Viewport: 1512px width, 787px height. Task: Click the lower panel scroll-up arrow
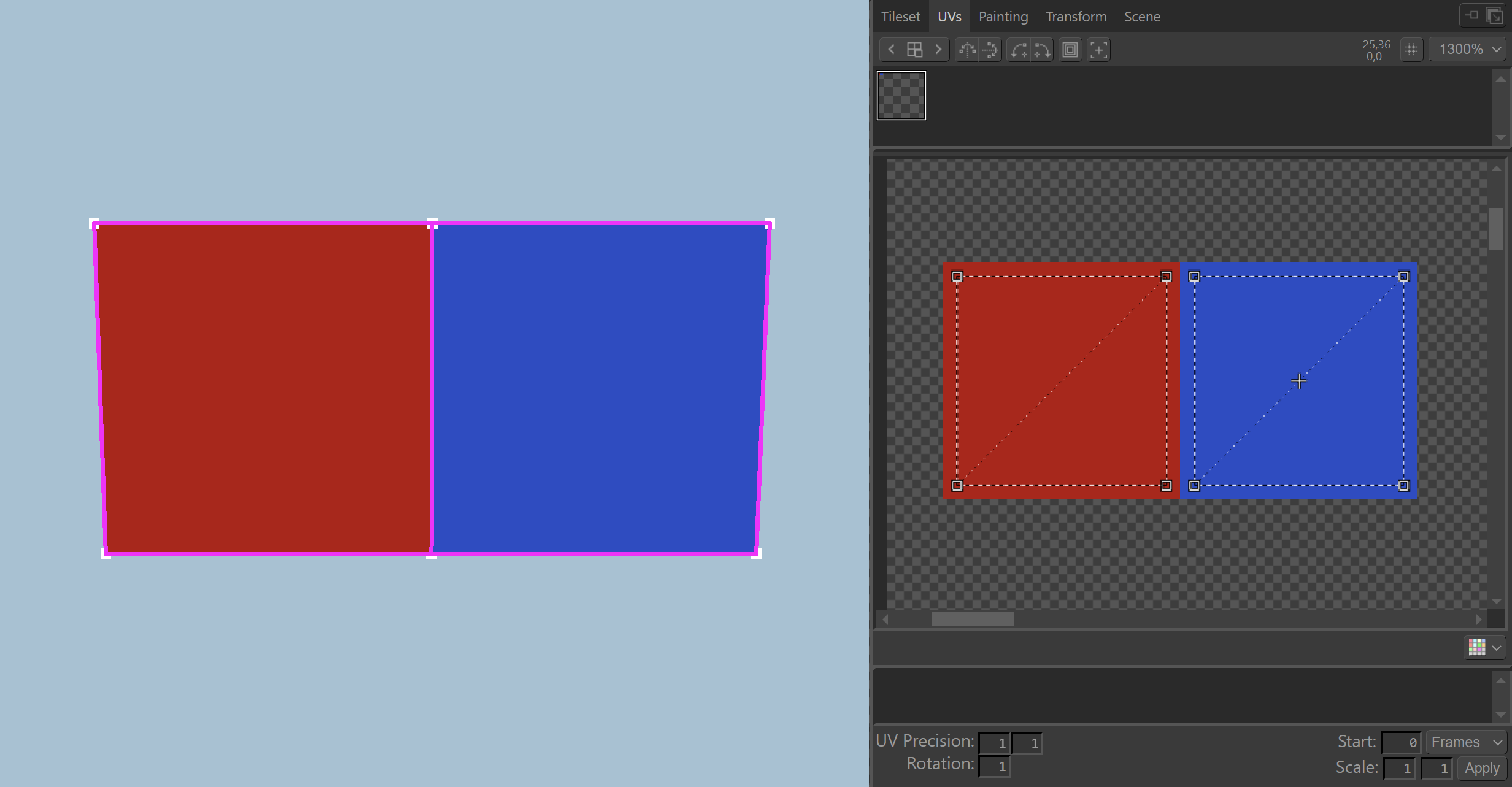point(1500,680)
